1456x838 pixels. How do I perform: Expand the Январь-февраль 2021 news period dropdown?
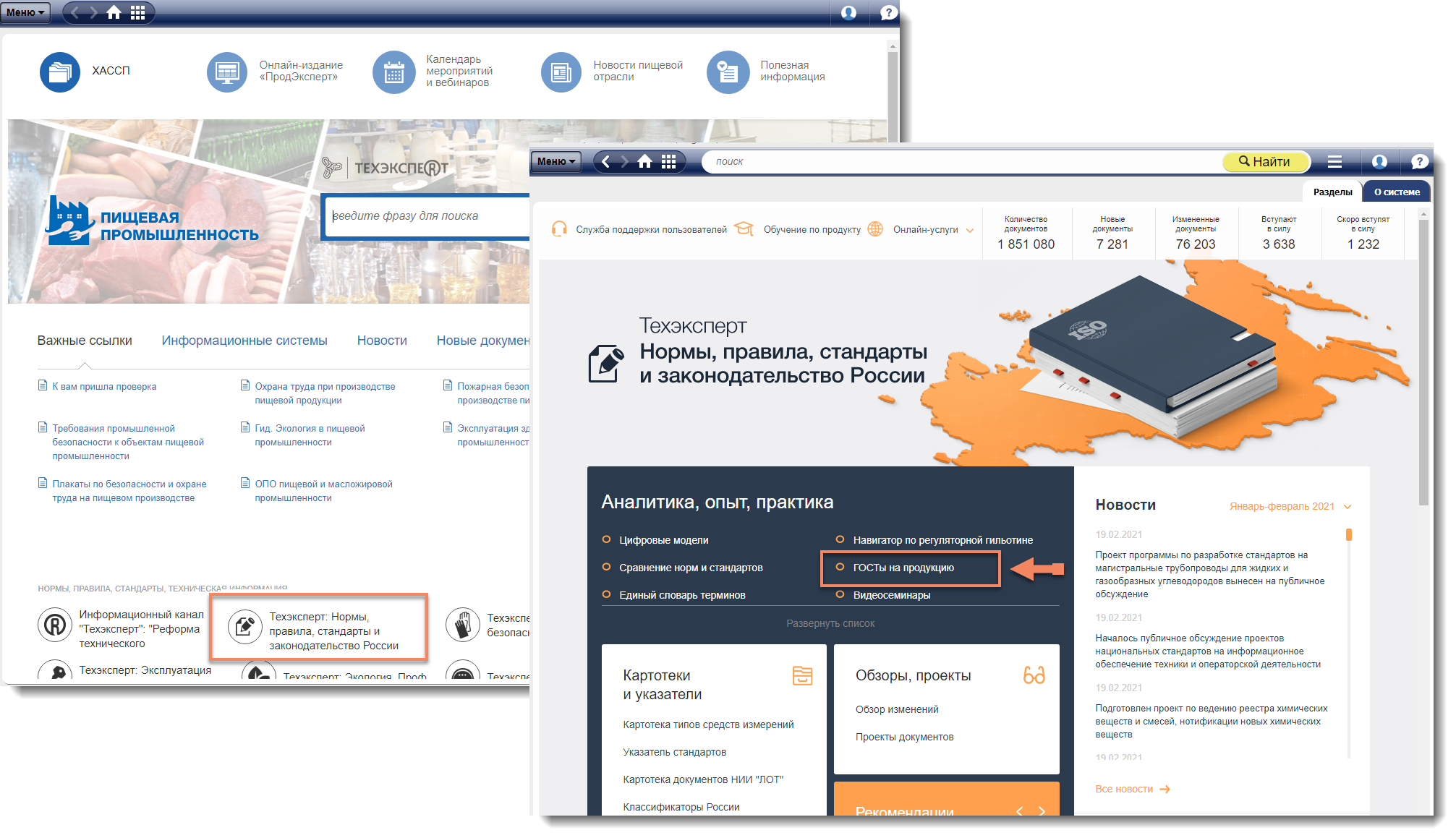[1290, 506]
